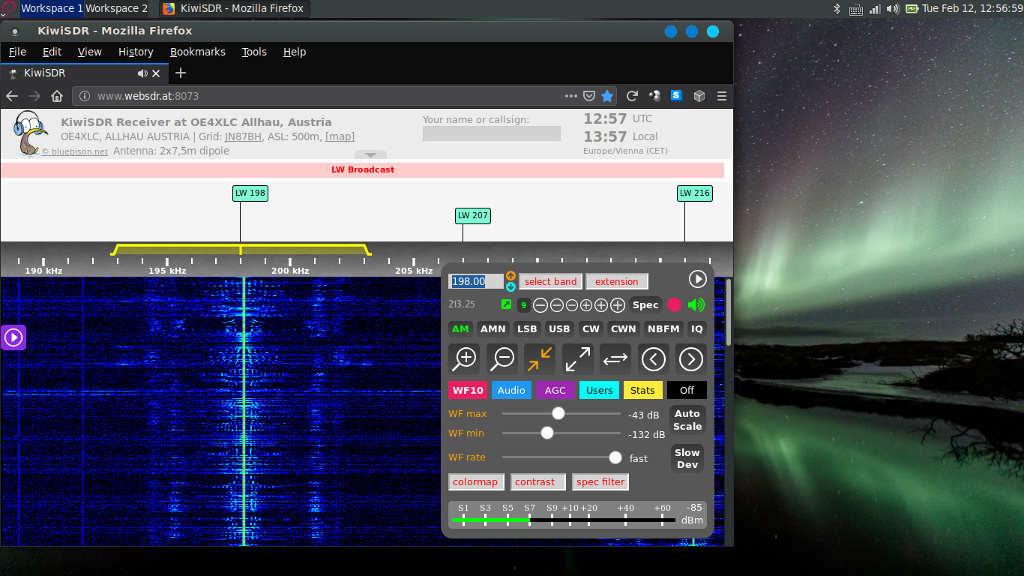Open the Audio settings tab
This screenshot has width=1024, height=576.
click(x=511, y=391)
